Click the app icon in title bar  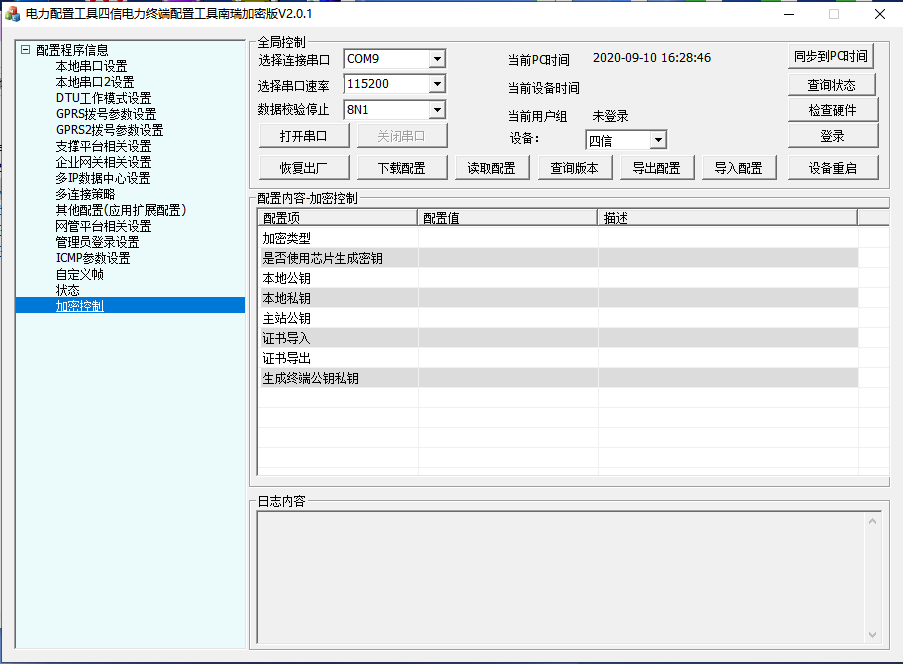pos(12,14)
